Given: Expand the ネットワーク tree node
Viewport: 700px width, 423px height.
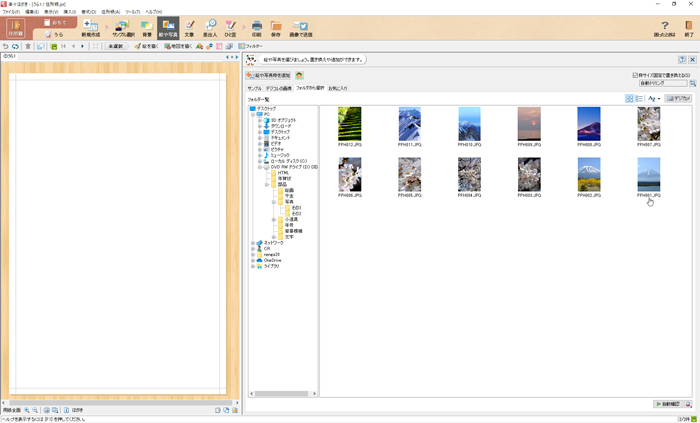Looking at the screenshot, I should pyautogui.click(x=253, y=242).
